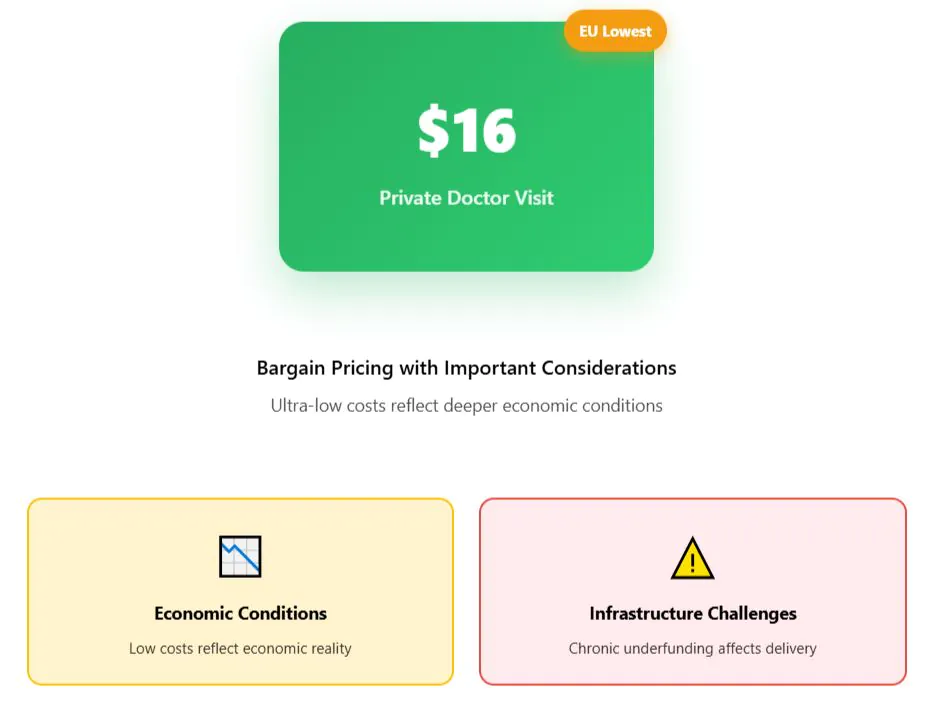
Task: Click the word Pricing in the heading
Action: [362, 368]
